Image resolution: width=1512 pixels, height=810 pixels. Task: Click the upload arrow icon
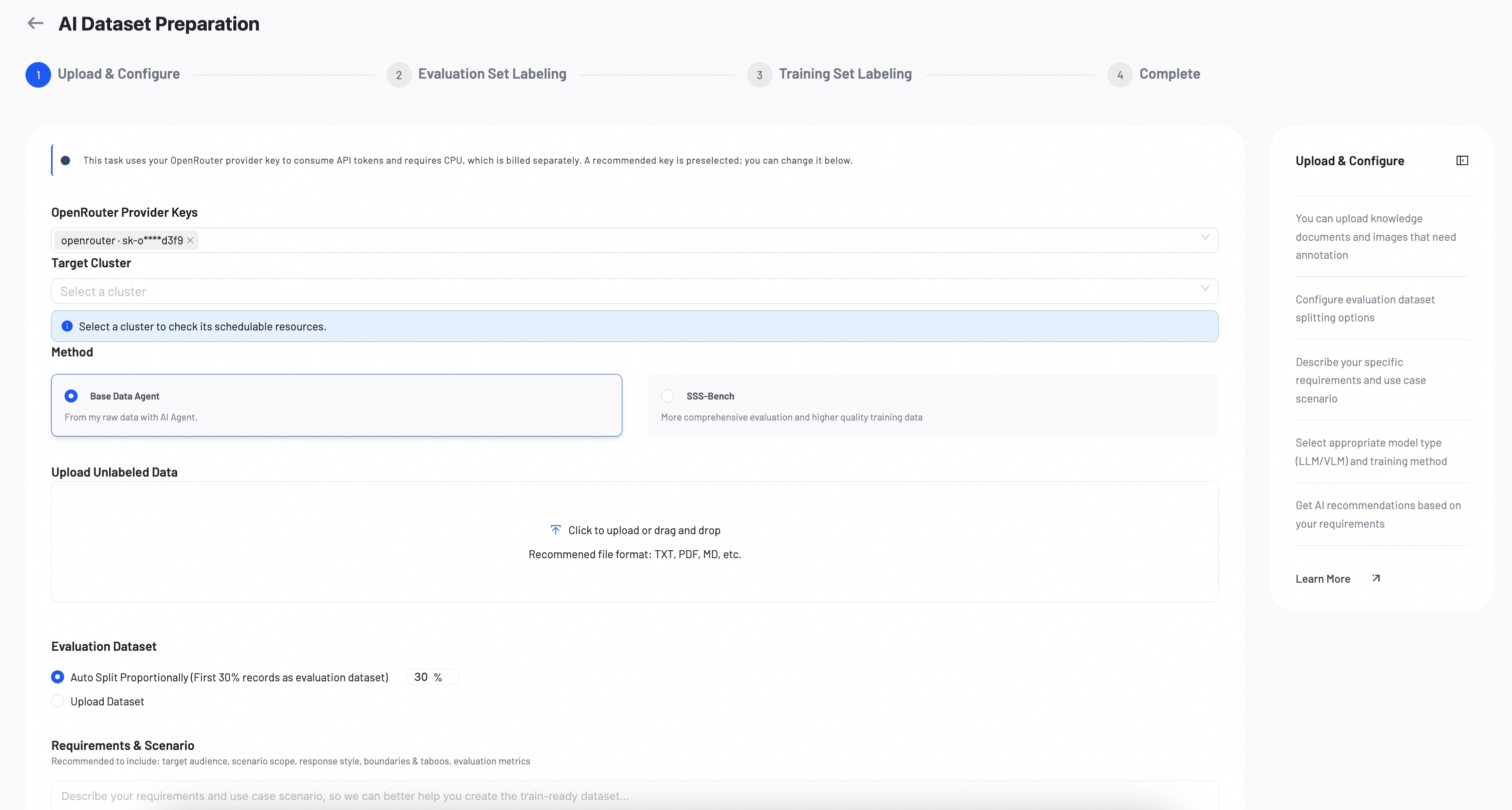(555, 530)
